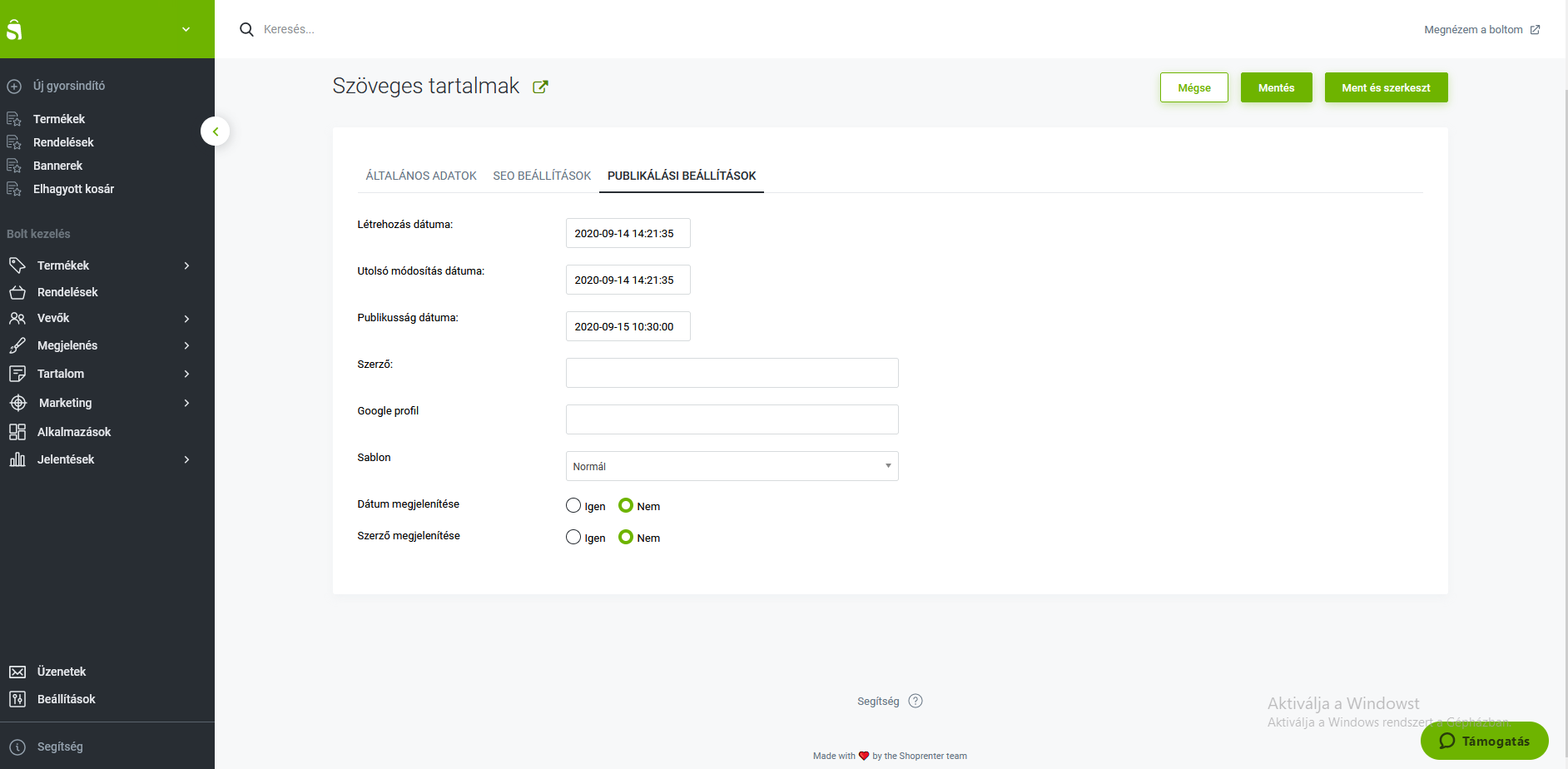Screen dimensions: 1568x769
Task: Select Igen for Dátum megjelenítése
Action: pos(573,505)
